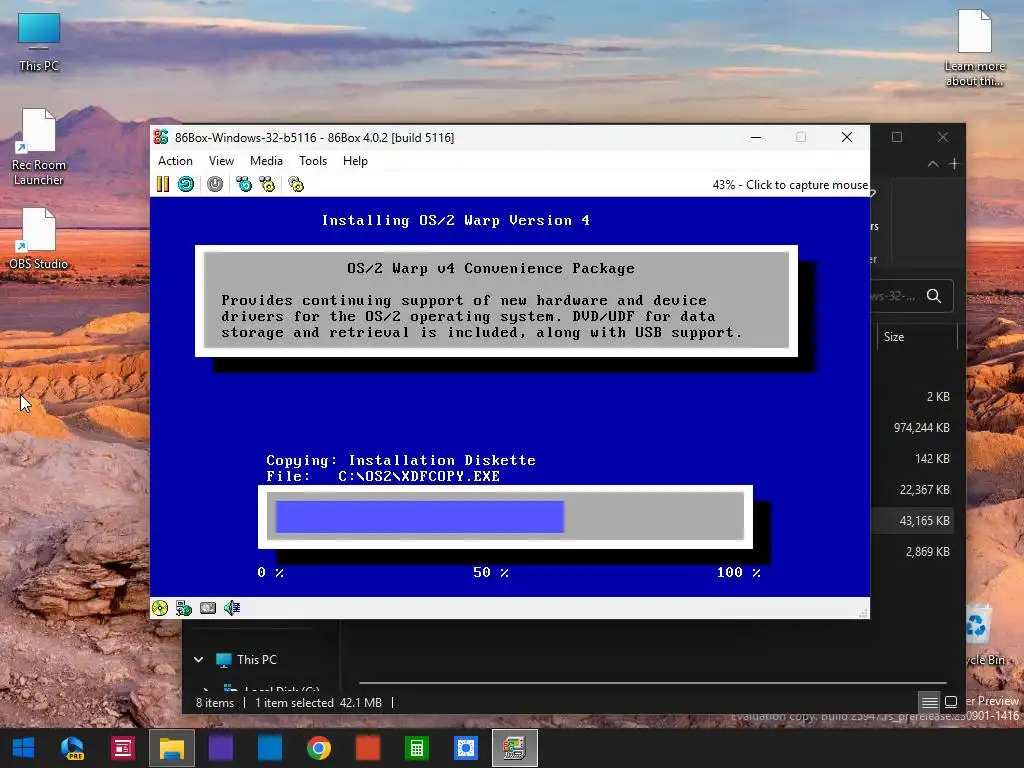
Task: Pause the 86Box emulation
Action: click(x=163, y=185)
